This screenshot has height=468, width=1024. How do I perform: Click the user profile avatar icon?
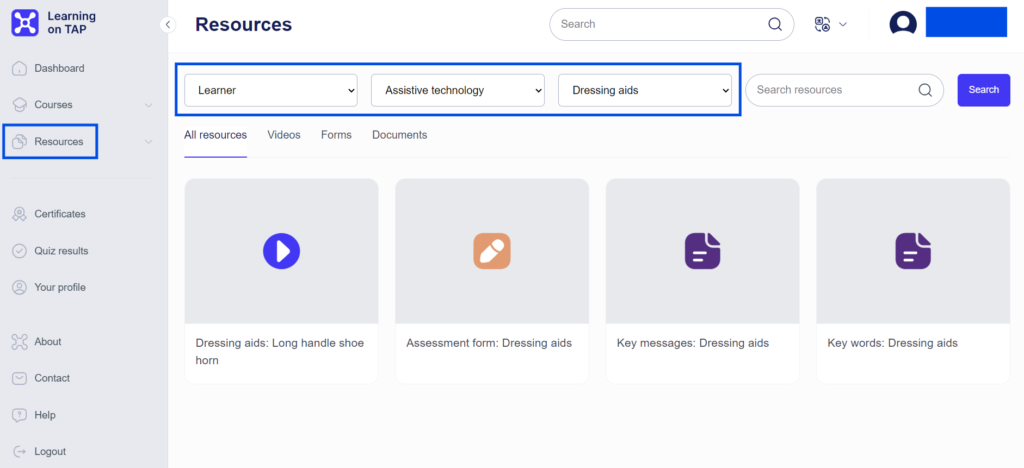903,24
